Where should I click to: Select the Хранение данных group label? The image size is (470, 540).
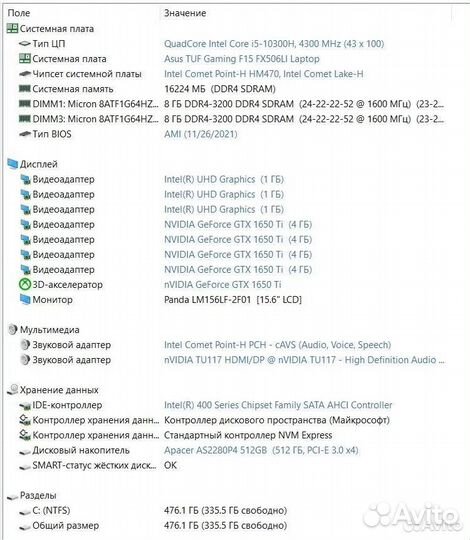[59, 390]
